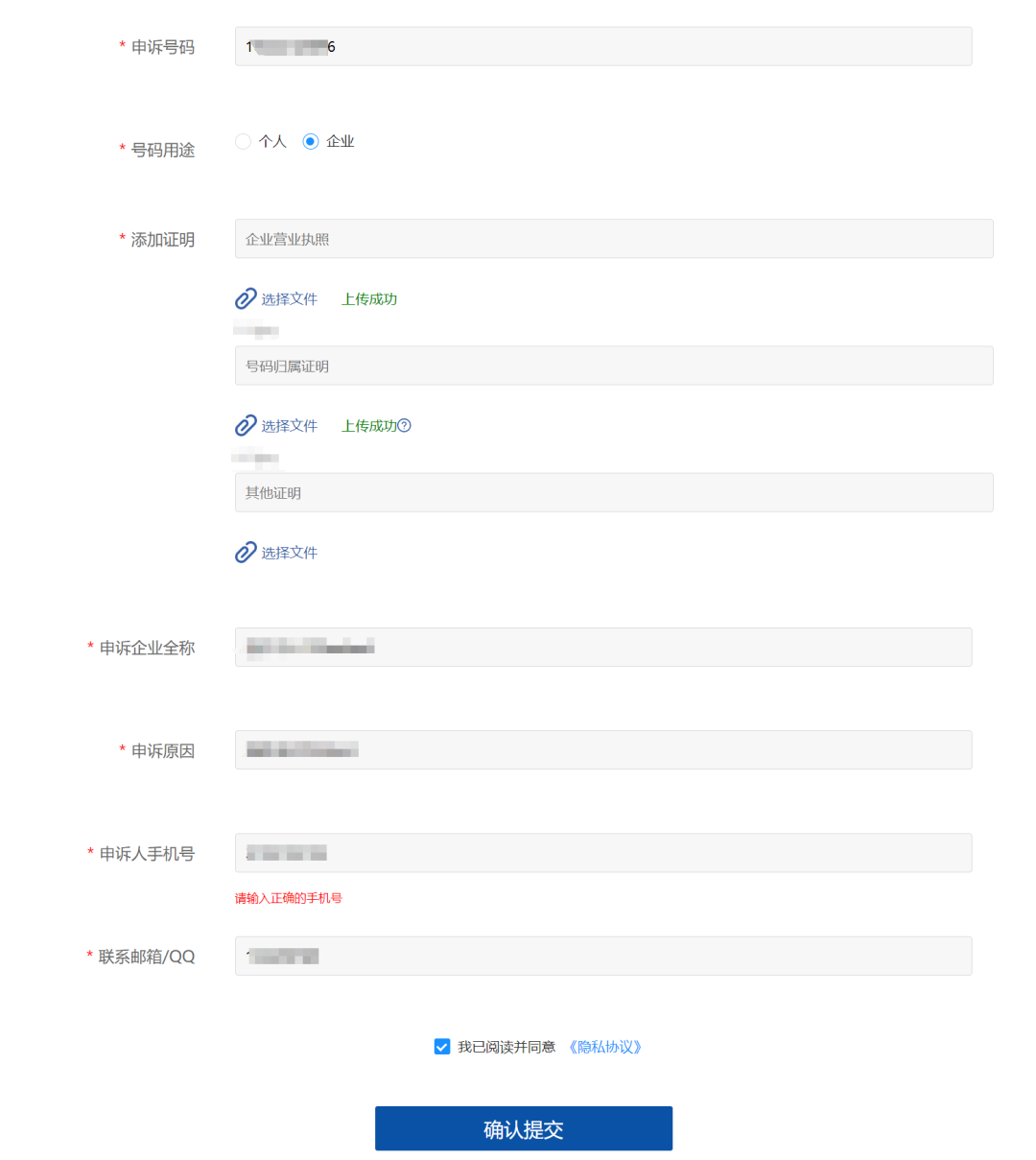Open the help question-mark icon beside 上传成功
This screenshot has height=1160, width=1036.
pyautogui.click(x=405, y=425)
